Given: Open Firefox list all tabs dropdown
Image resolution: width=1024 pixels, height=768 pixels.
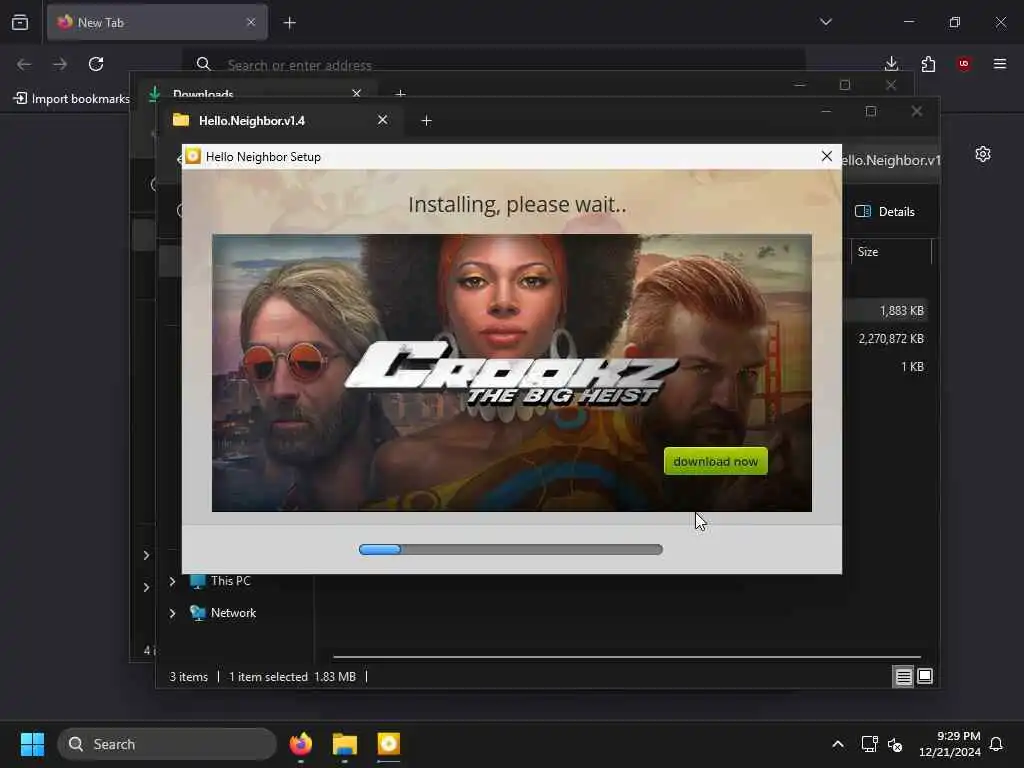Looking at the screenshot, I should point(825,22).
